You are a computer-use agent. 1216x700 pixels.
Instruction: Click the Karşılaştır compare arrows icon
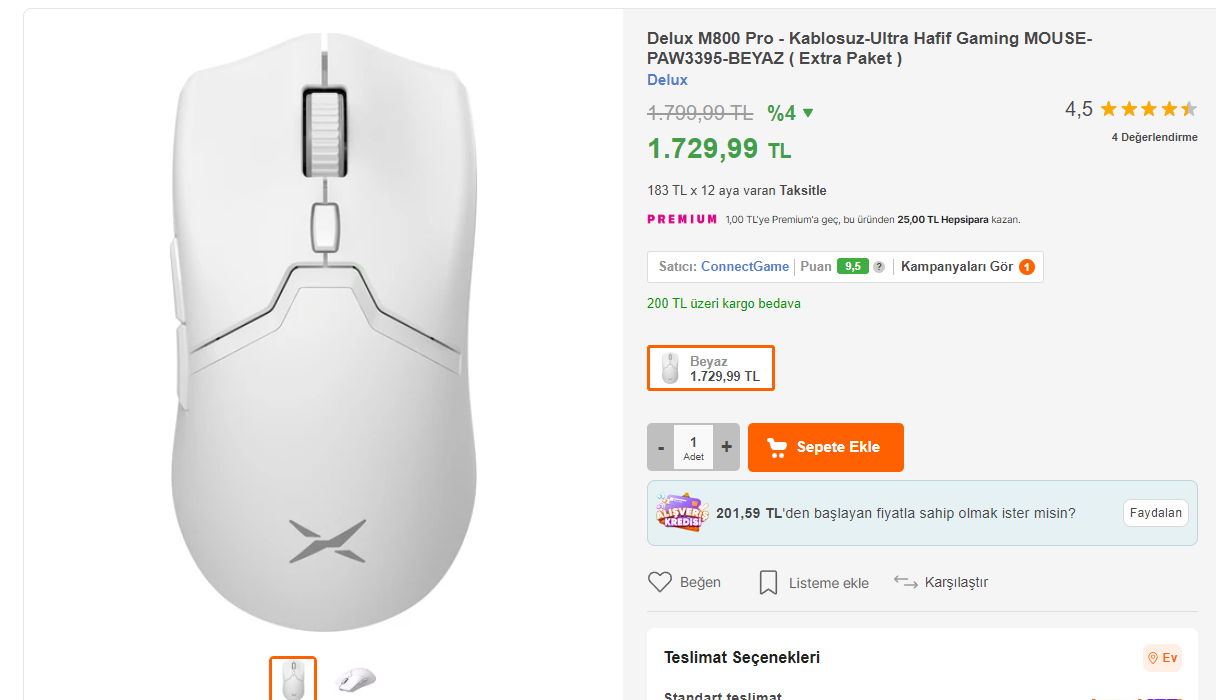click(905, 582)
